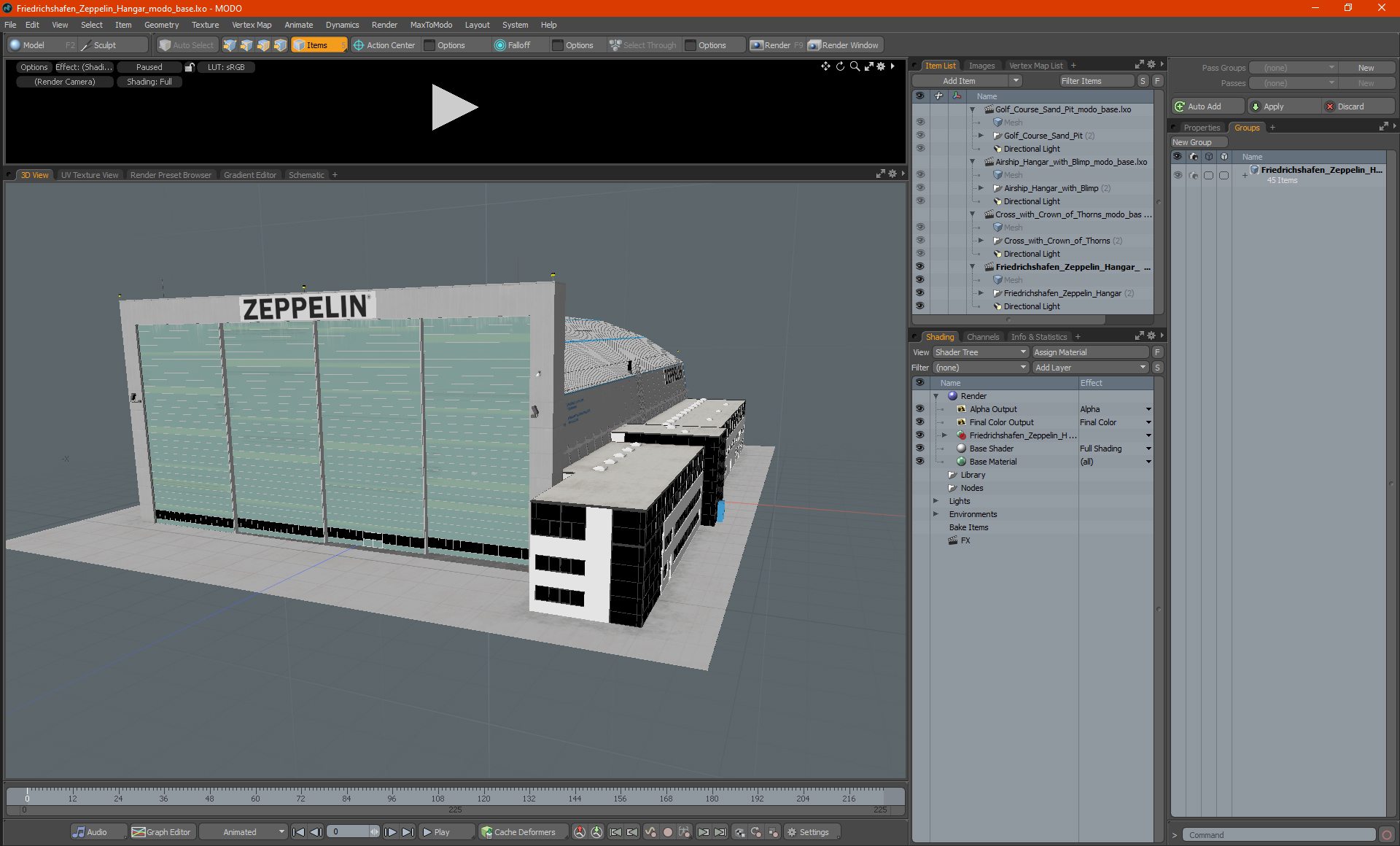Toggle visibility of Base Shader layer
The image size is (1400, 846).
pyautogui.click(x=920, y=449)
